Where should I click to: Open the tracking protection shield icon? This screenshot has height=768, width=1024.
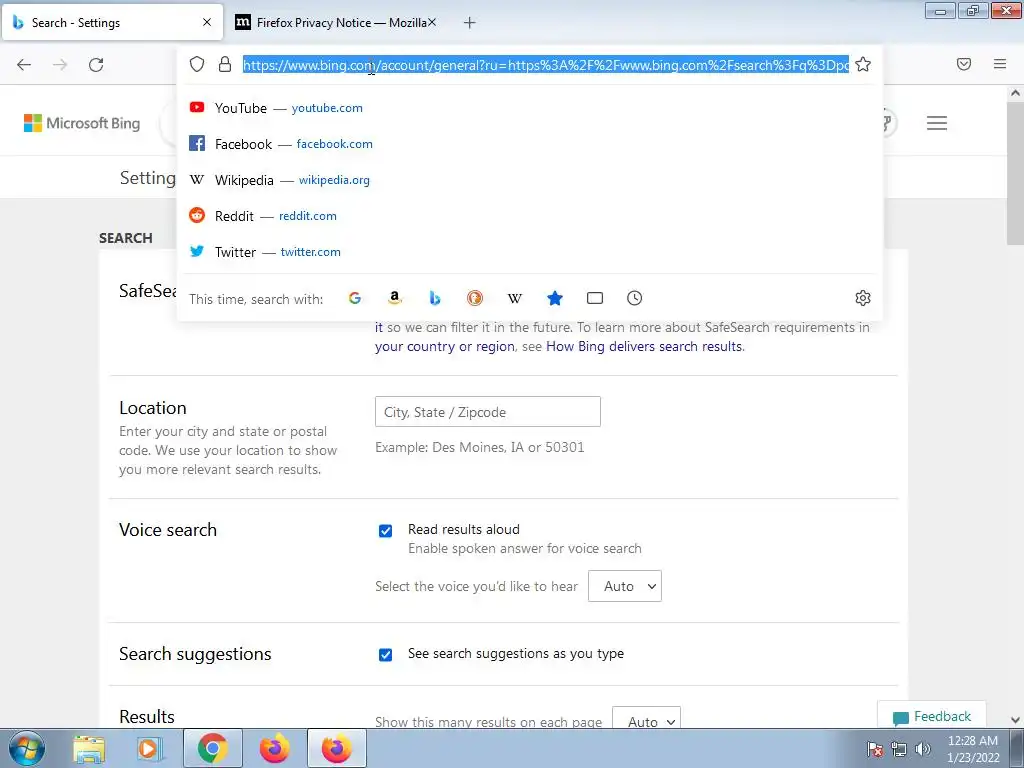197,64
